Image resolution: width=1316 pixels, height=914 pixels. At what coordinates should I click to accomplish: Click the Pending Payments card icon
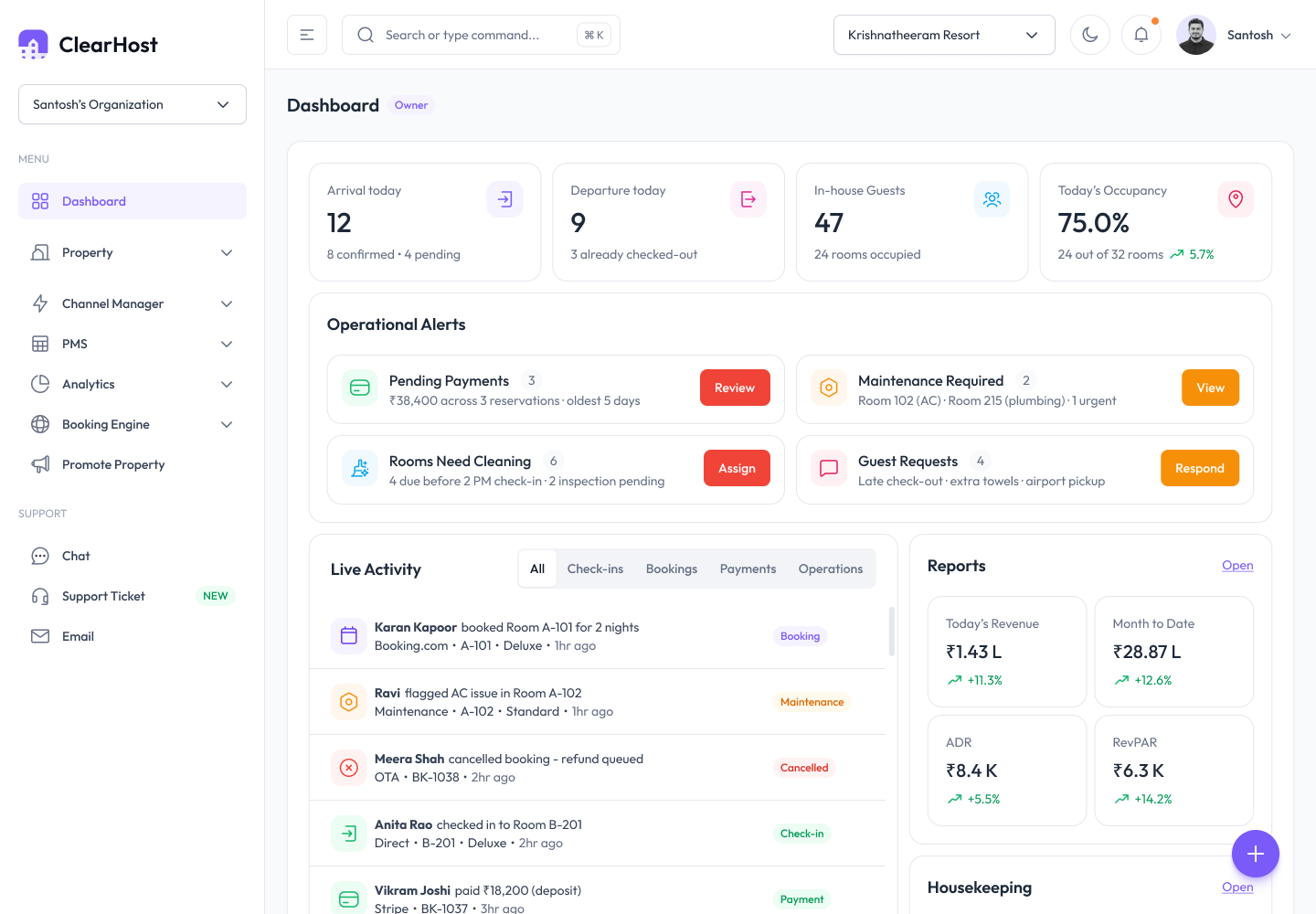point(360,388)
